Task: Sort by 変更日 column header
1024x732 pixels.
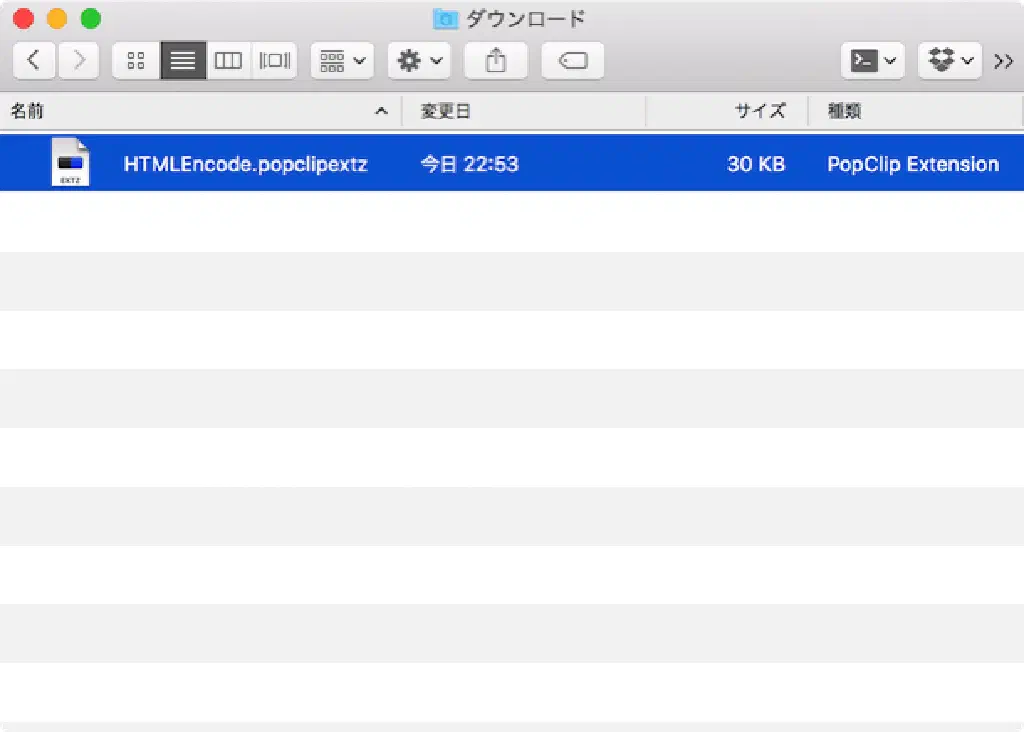Action: tap(522, 111)
